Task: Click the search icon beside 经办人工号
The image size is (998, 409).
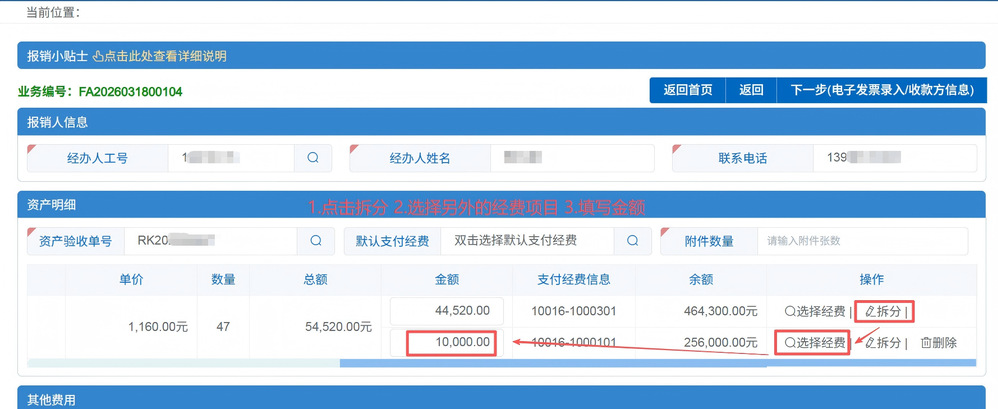Action: (x=313, y=158)
